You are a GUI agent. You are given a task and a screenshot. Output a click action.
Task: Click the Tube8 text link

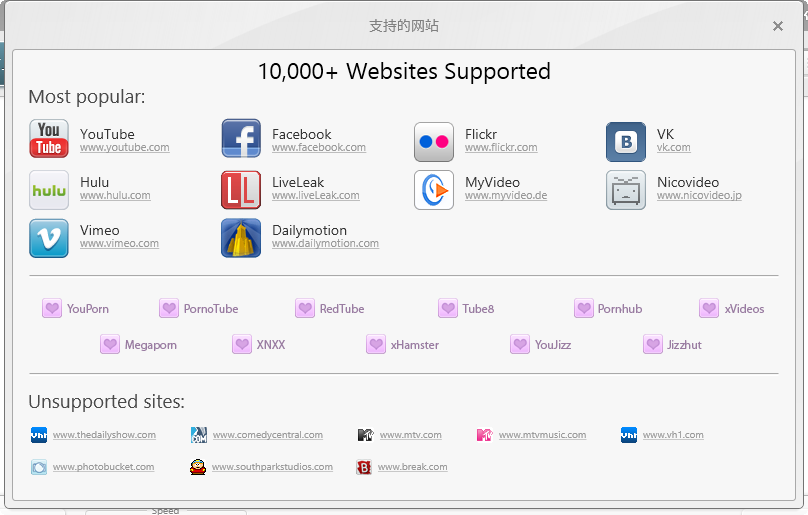pyautogui.click(x=478, y=309)
